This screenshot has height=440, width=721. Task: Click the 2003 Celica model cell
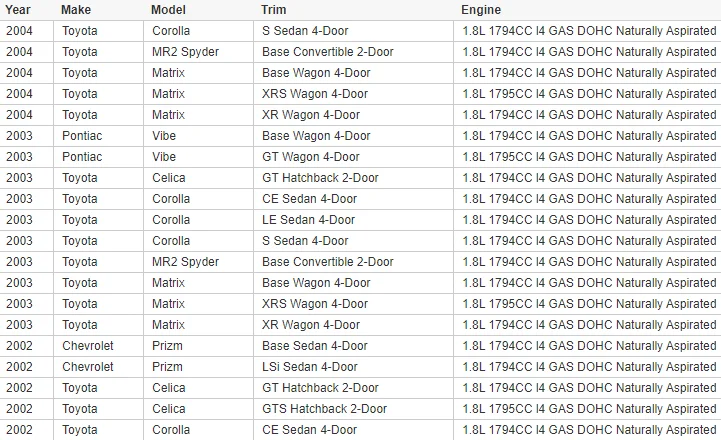click(170, 178)
